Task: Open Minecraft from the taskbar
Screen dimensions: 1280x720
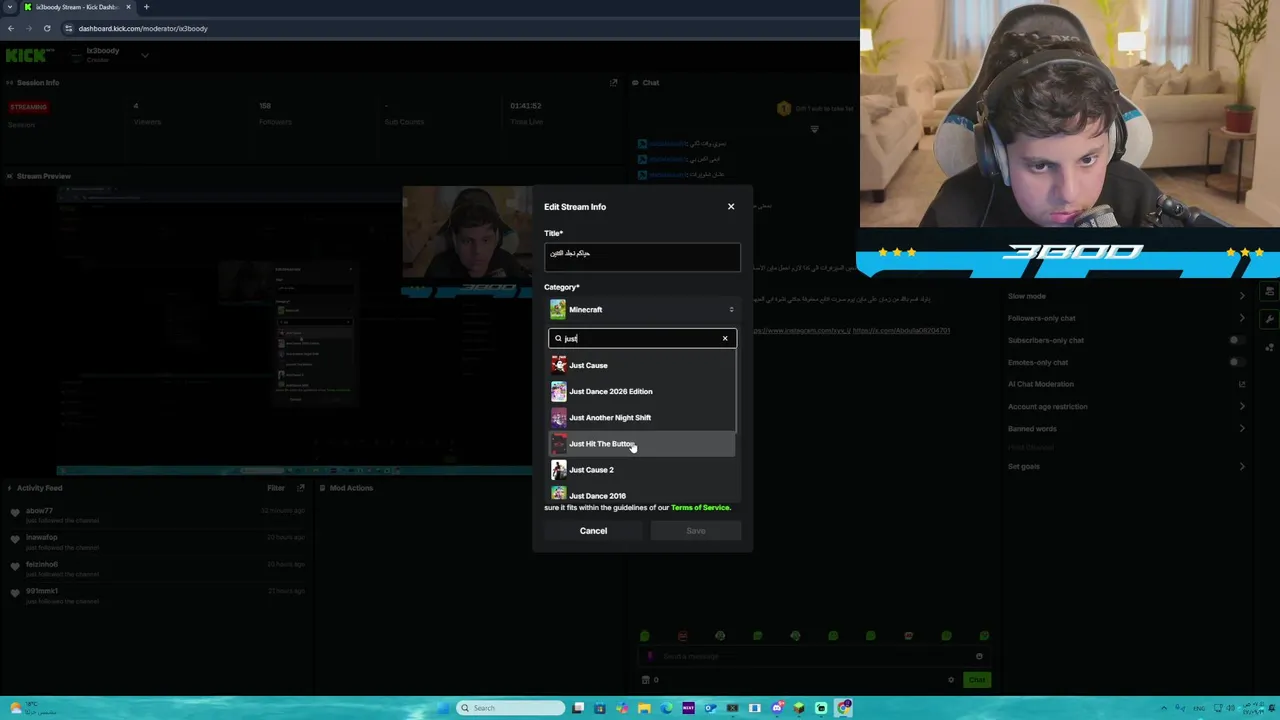Action: click(799, 708)
